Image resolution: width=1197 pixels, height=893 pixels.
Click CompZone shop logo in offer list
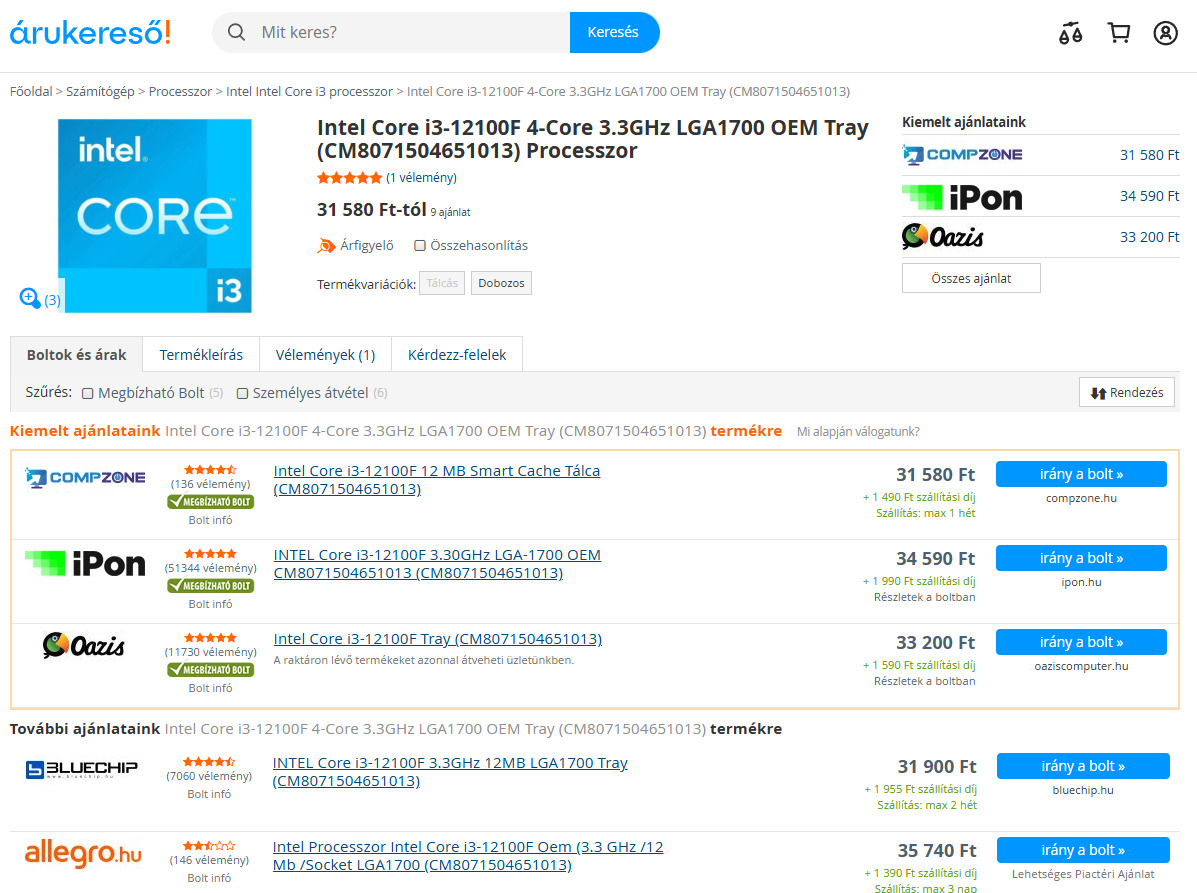85,478
